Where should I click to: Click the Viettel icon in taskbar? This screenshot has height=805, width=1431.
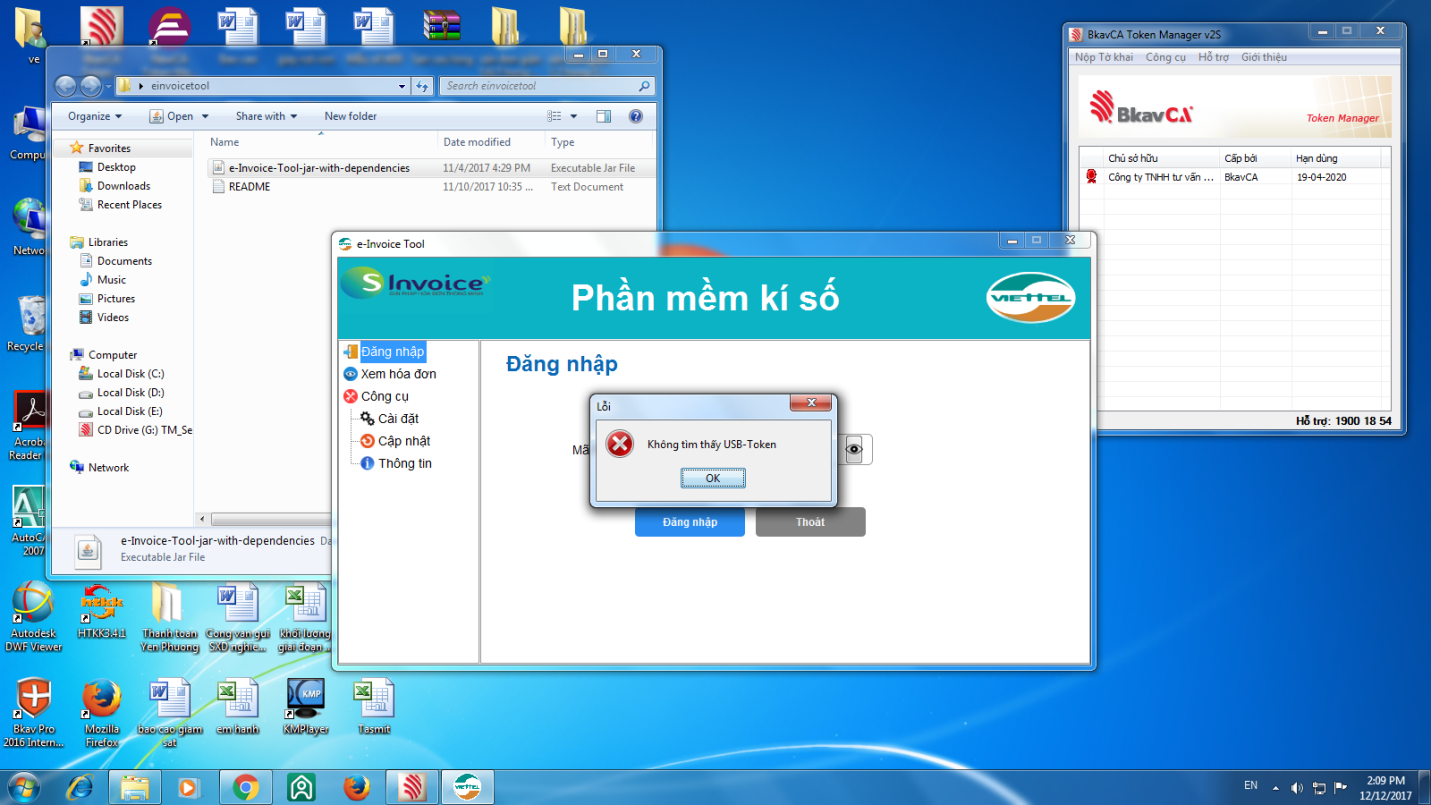click(467, 788)
